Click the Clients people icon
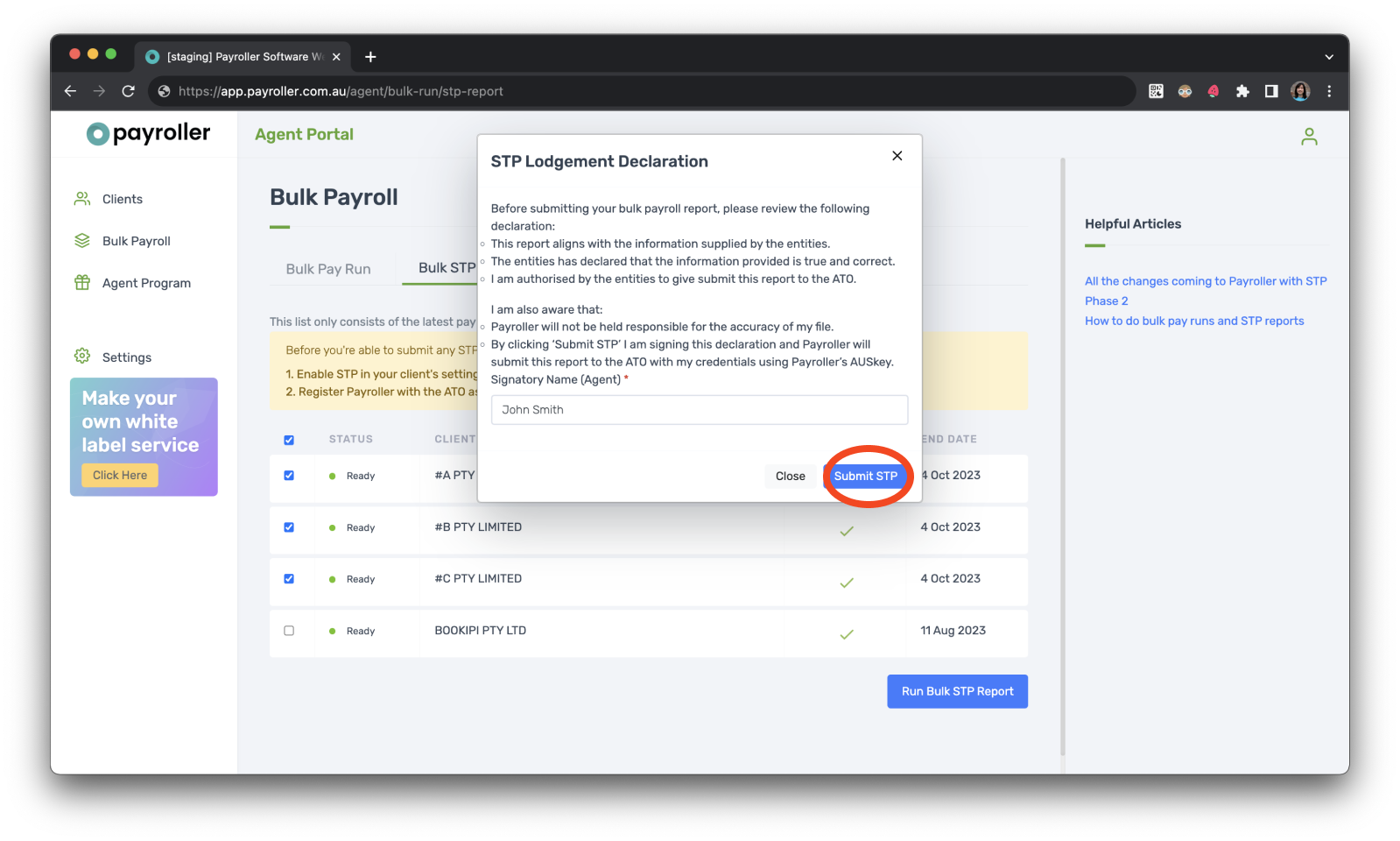Screen dimensions: 1400x841 82,199
